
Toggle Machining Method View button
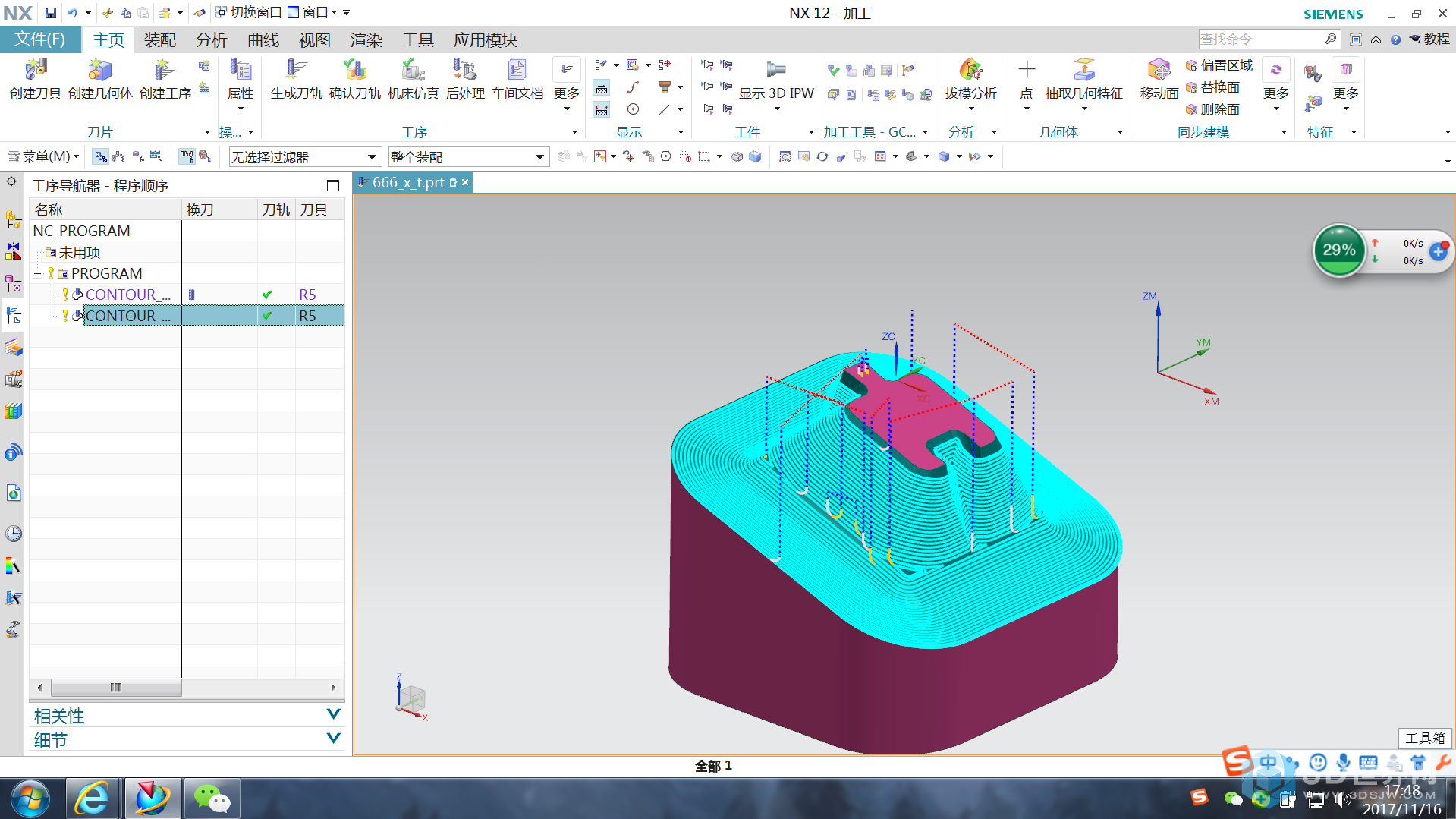(x=156, y=156)
